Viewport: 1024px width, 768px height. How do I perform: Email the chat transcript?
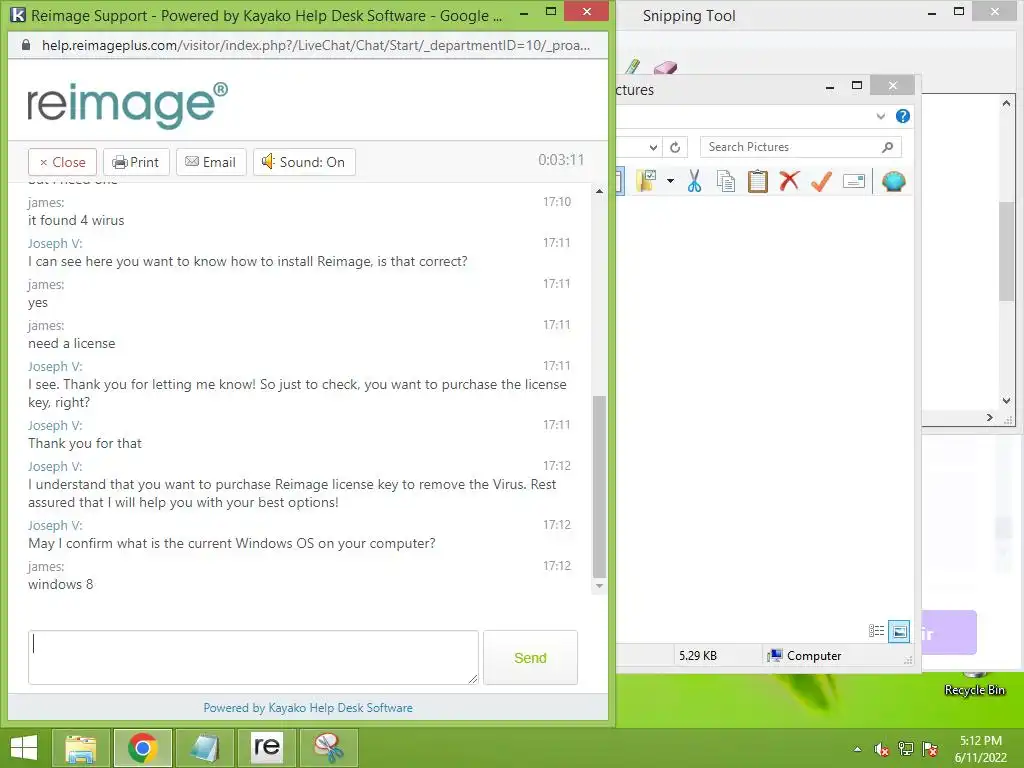point(211,162)
